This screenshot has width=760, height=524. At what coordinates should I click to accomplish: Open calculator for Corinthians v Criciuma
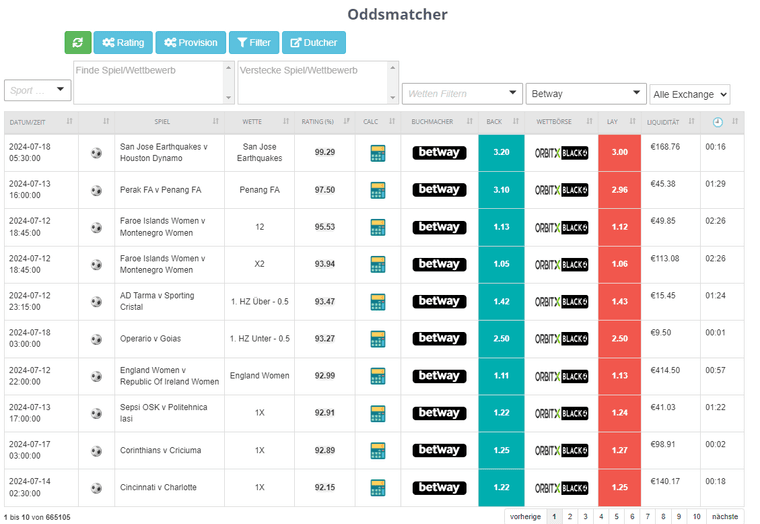click(378, 450)
